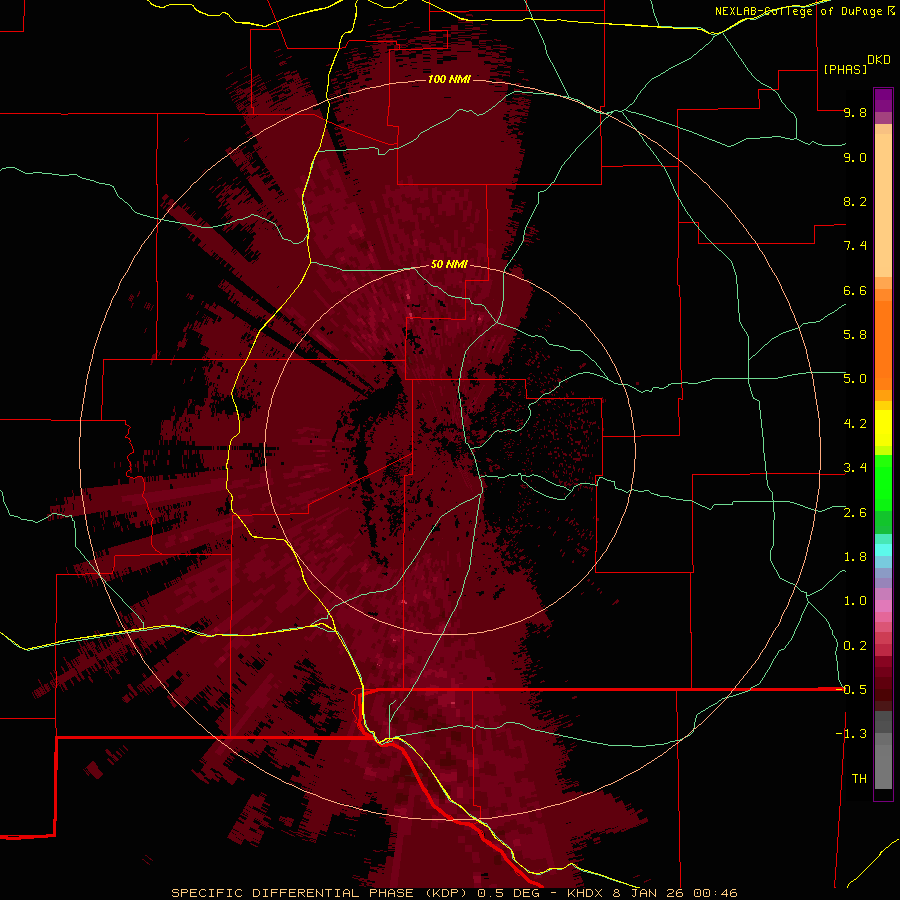The image size is (900, 900).
Task: Pick the purple top segment of color bar
Action: pyautogui.click(x=883, y=100)
